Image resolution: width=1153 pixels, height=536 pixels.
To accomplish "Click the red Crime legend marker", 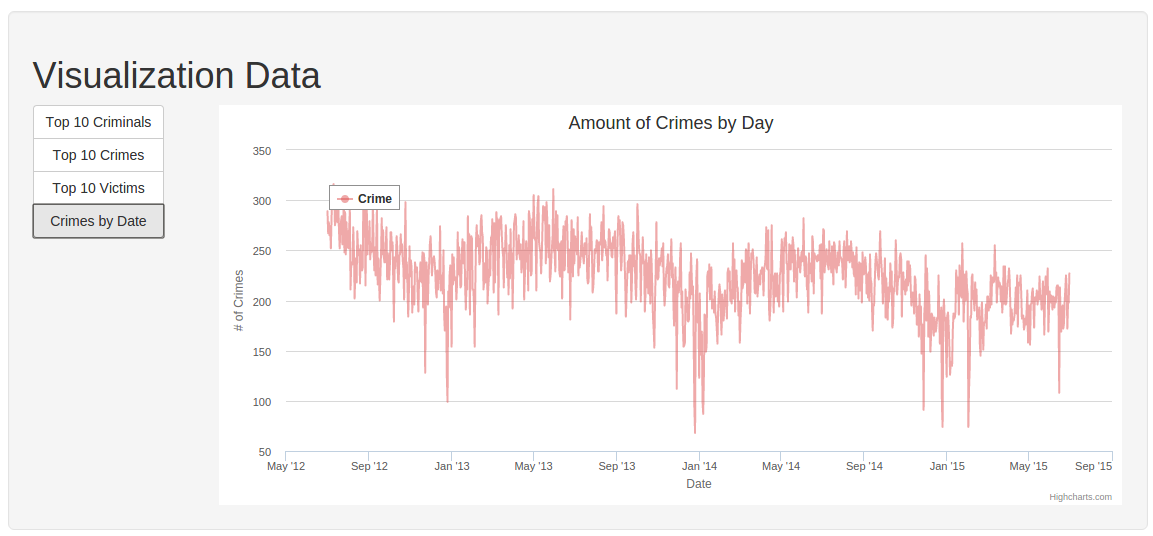I will tap(345, 199).
